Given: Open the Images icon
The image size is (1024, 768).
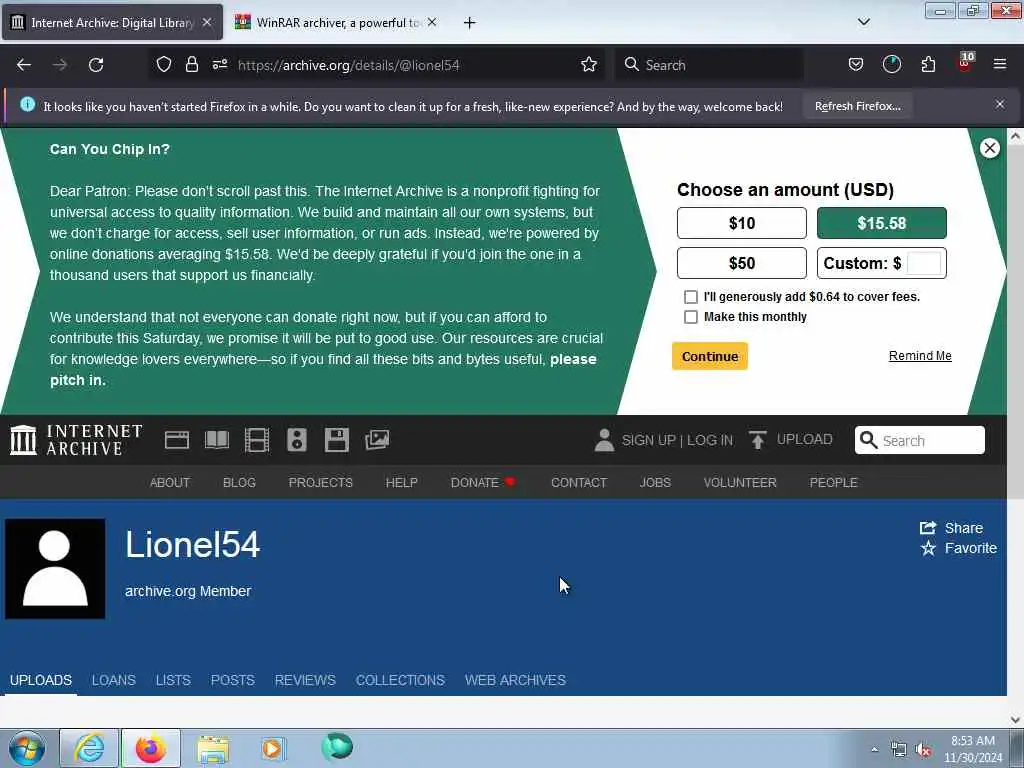Looking at the screenshot, I should click(x=377, y=440).
